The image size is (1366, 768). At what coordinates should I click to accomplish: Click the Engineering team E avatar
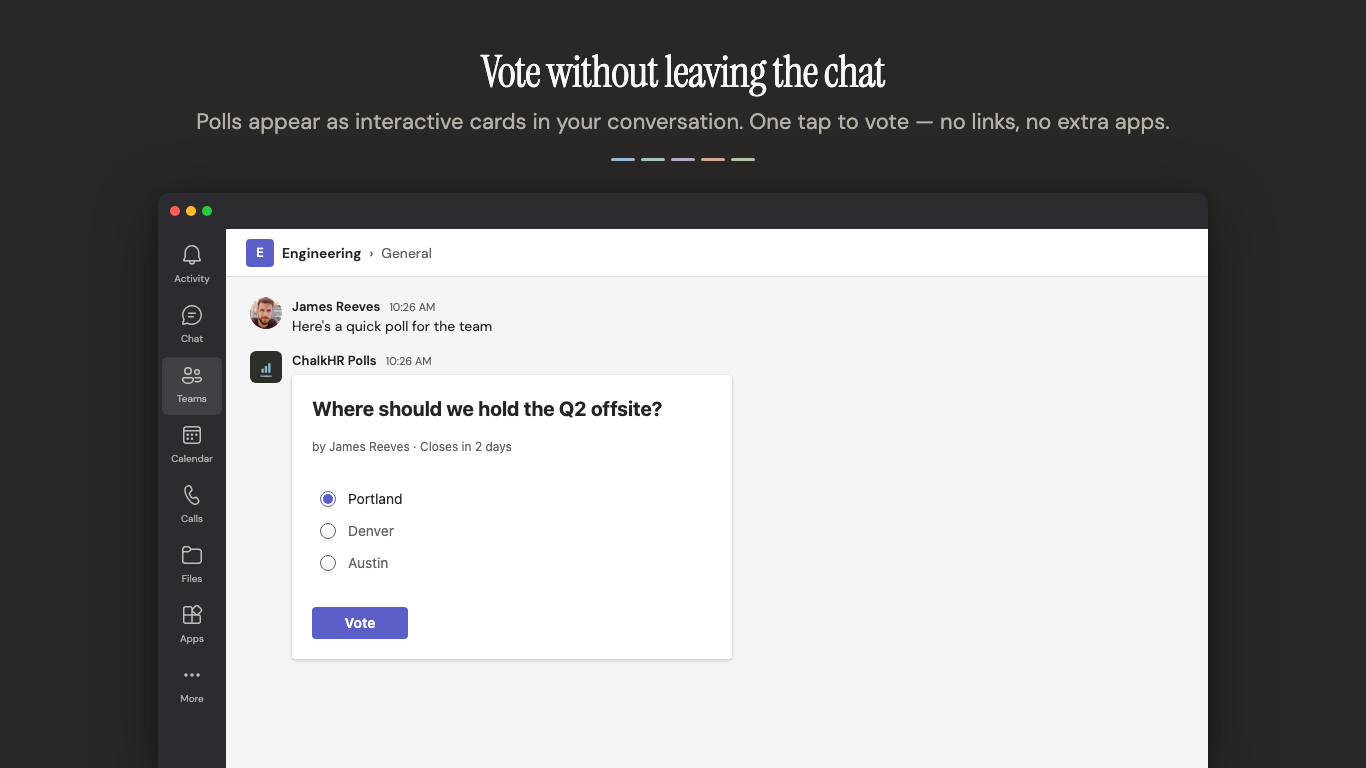[260, 253]
